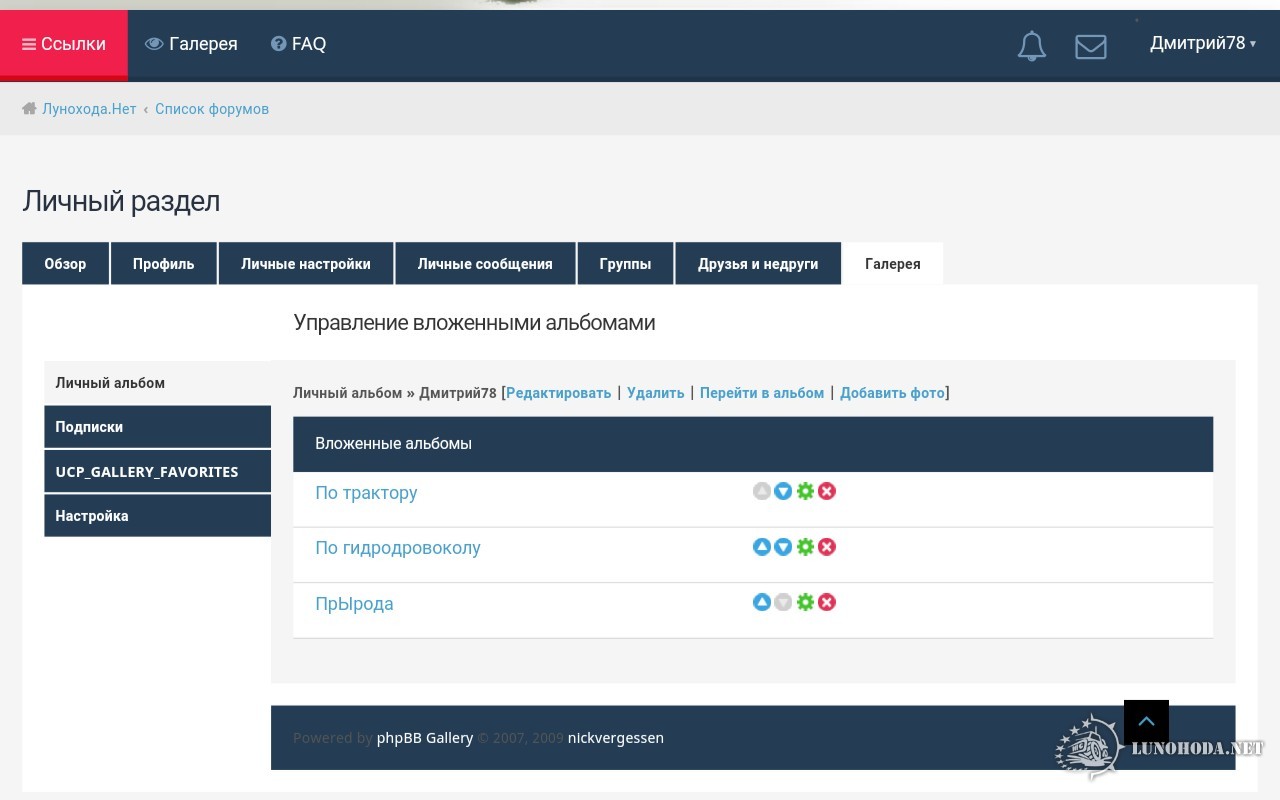Click the Добавить фото link
Image resolution: width=1280 pixels, height=800 pixels.
(892, 393)
